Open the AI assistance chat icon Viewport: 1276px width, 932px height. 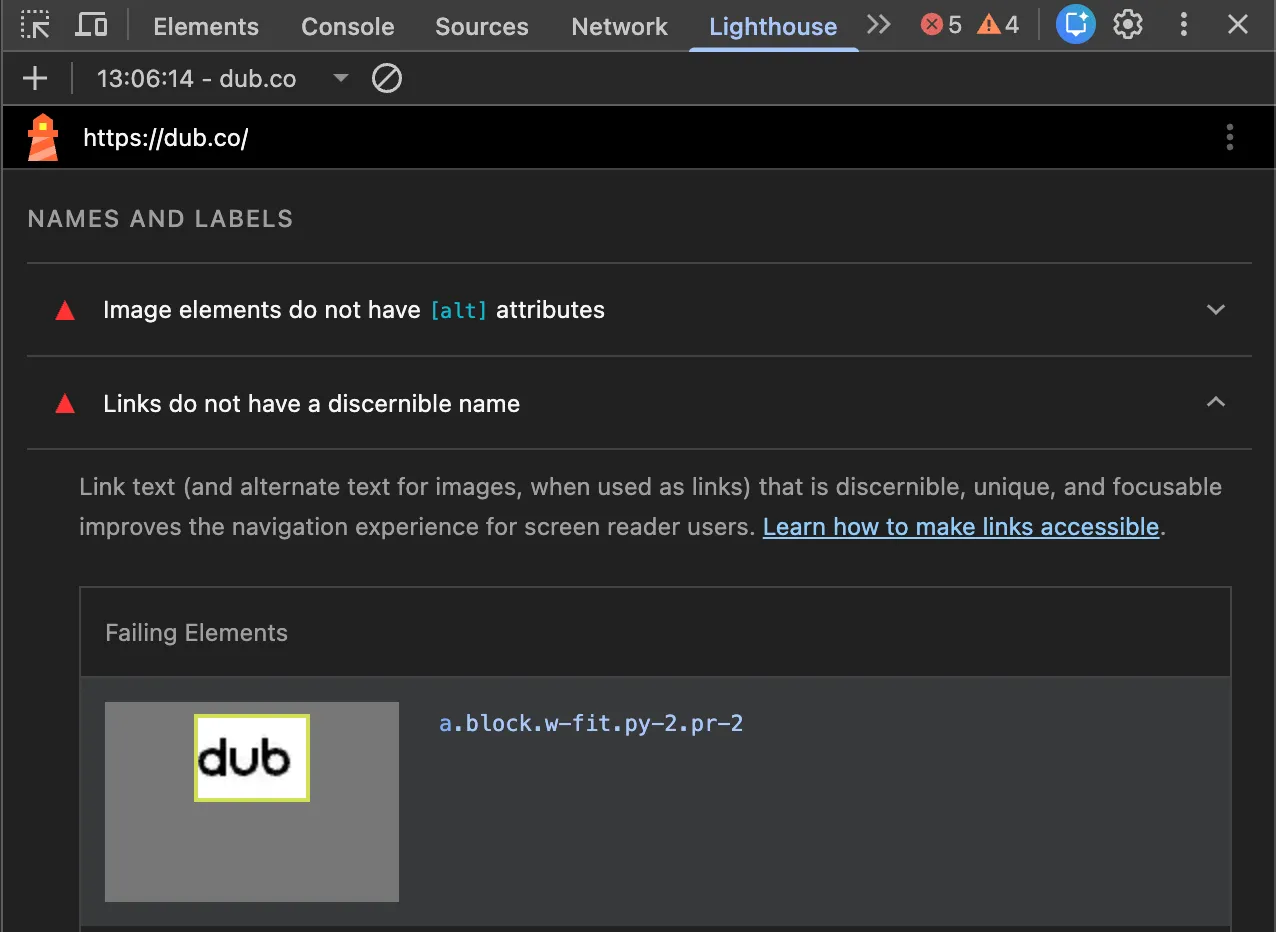click(x=1075, y=25)
